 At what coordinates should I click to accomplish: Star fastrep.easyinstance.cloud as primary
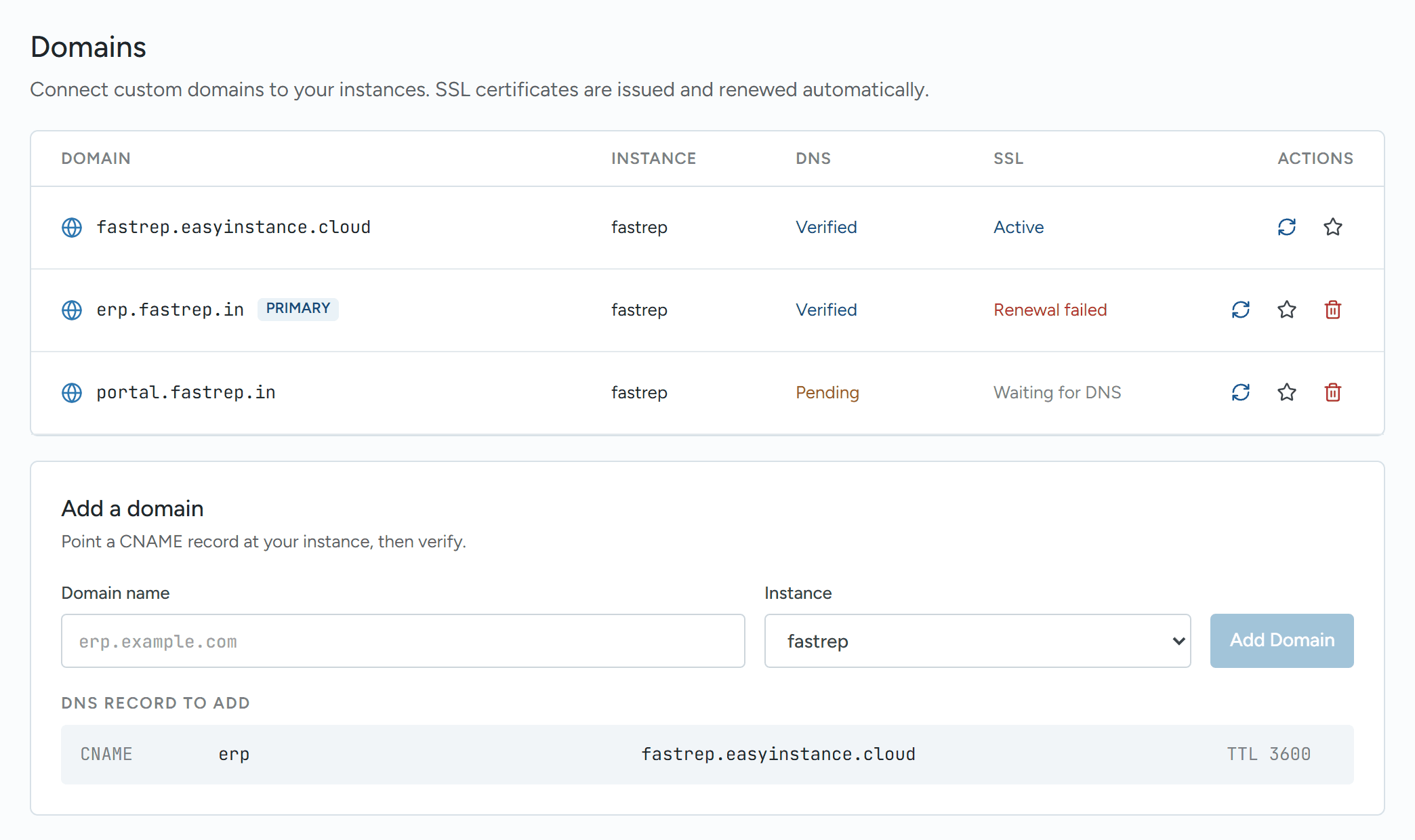[x=1332, y=227]
